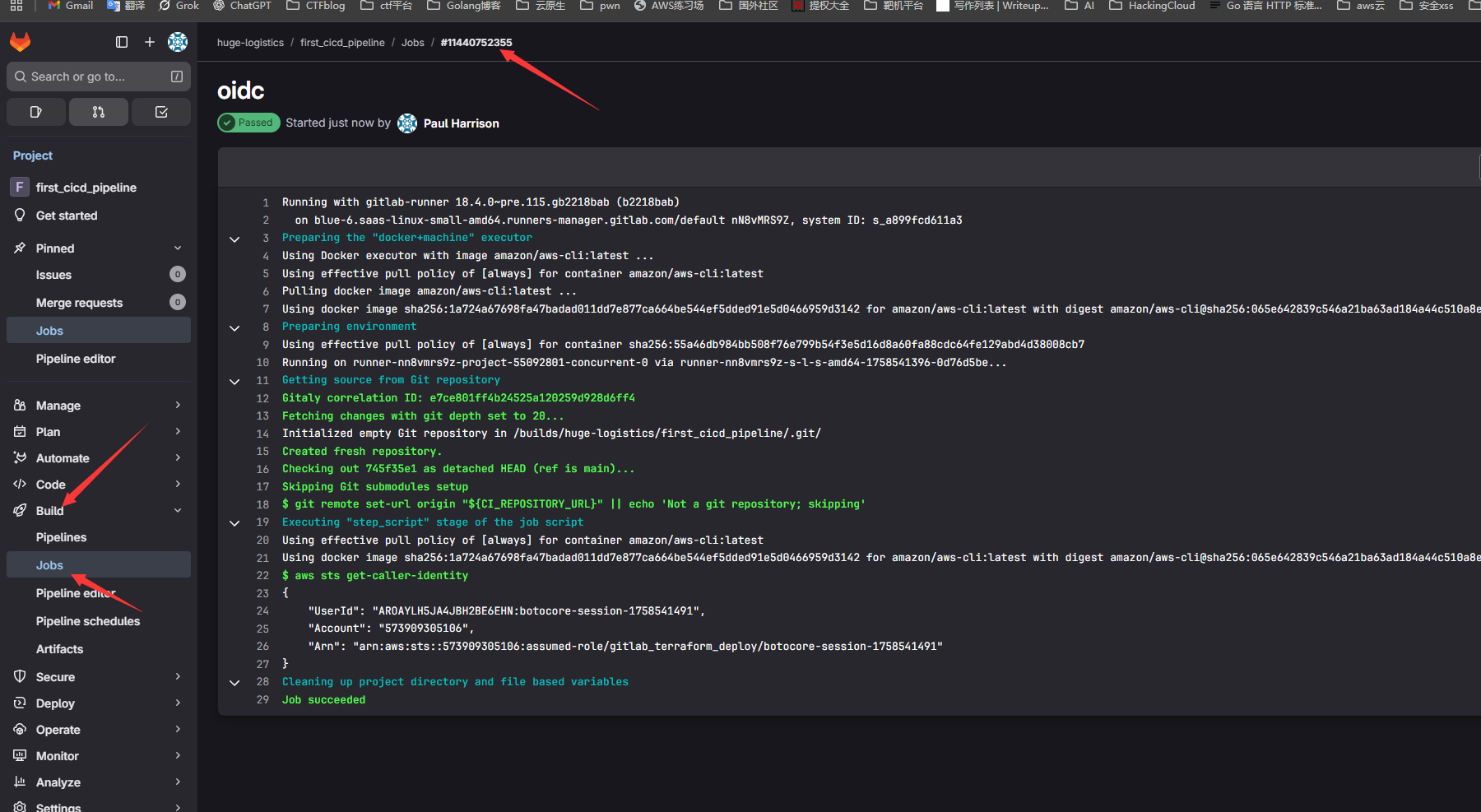Viewport: 1481px width, 812px height.
Task: Click the Paul Harrison user link
Action: (x=461, y=123)
